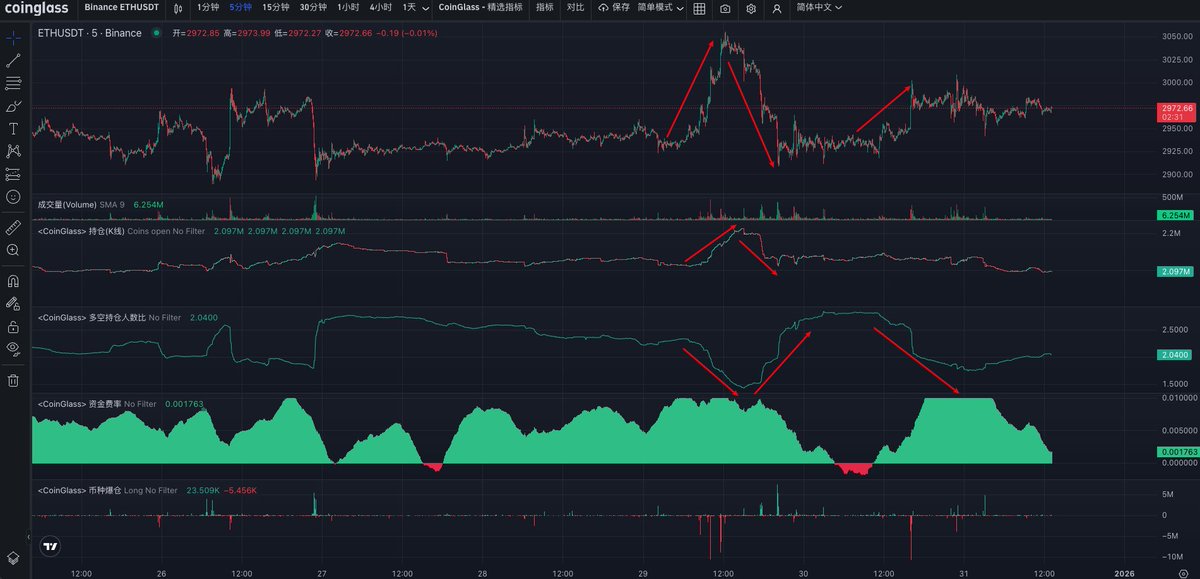This screenshot has width=1200, height=579.
Task: Toggle lock all drawing tools
Action: 13,326
